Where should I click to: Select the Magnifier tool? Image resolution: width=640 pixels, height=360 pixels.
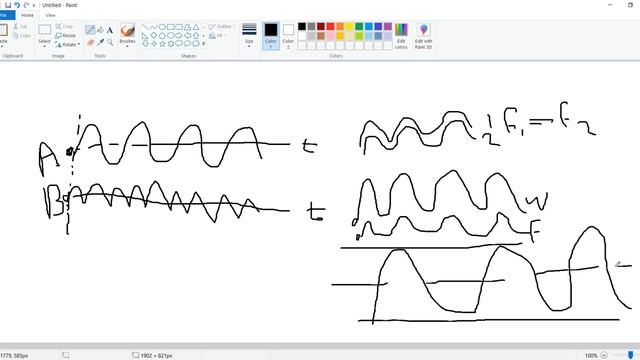point(110,42)
